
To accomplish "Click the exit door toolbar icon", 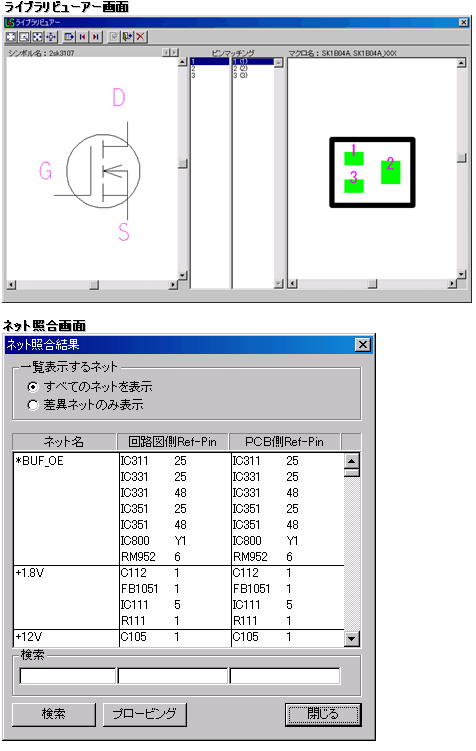I will tap(127, 37).
